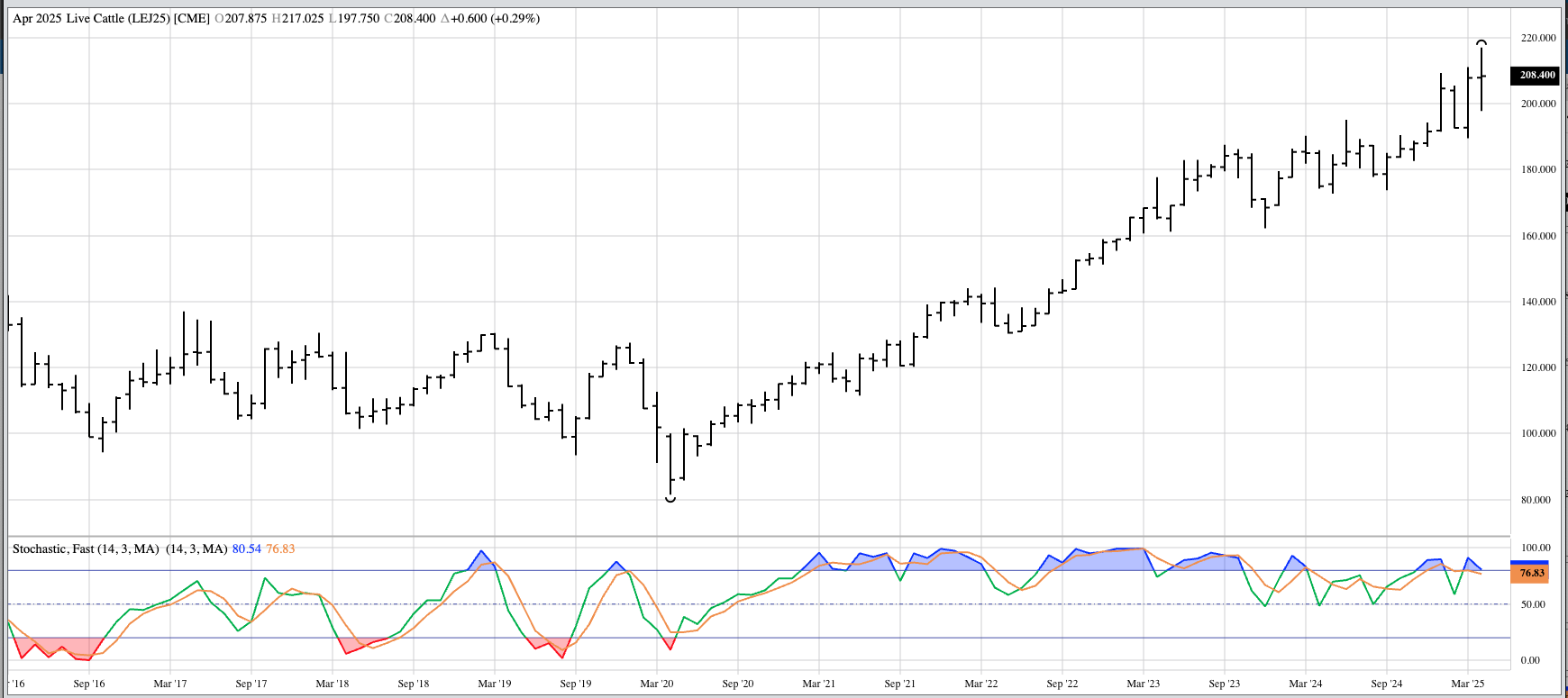Click the Stochastic, Fast indicator label
This screenshot has height=698, width=1568.
pos(86,548)
